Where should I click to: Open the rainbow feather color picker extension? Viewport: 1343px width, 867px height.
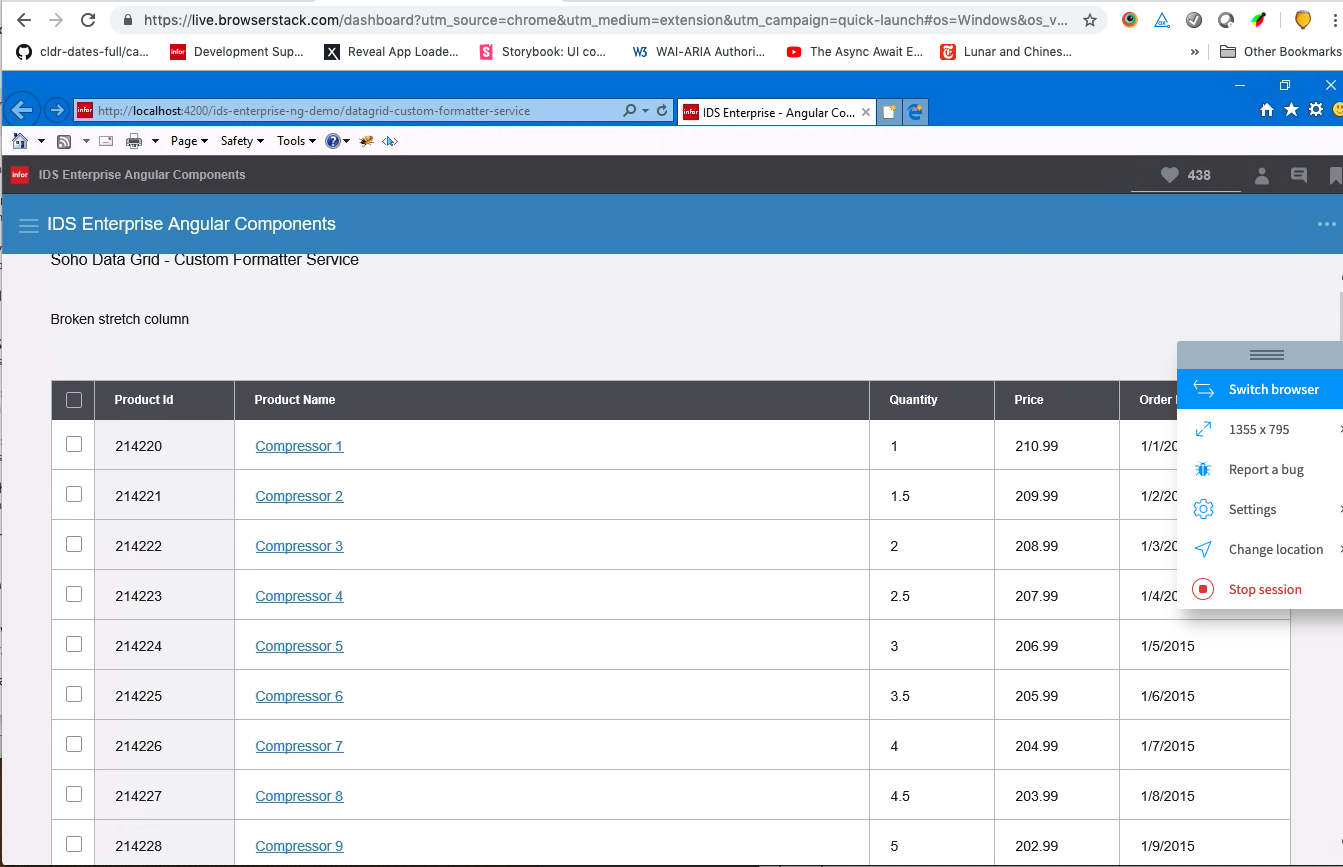point(1260,20)
